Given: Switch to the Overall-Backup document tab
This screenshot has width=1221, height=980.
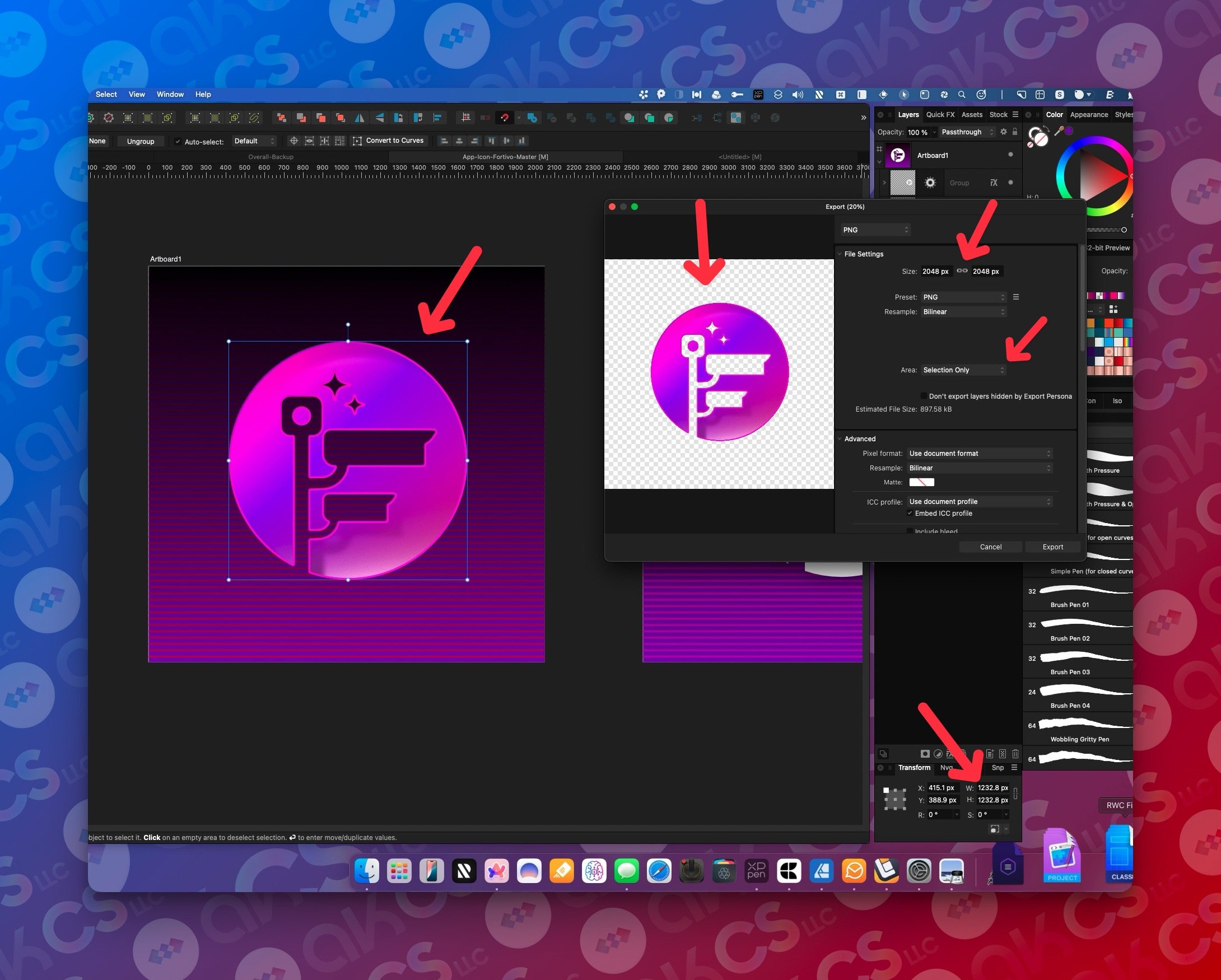Looking at the screenshot, I should tap(271, 157).
